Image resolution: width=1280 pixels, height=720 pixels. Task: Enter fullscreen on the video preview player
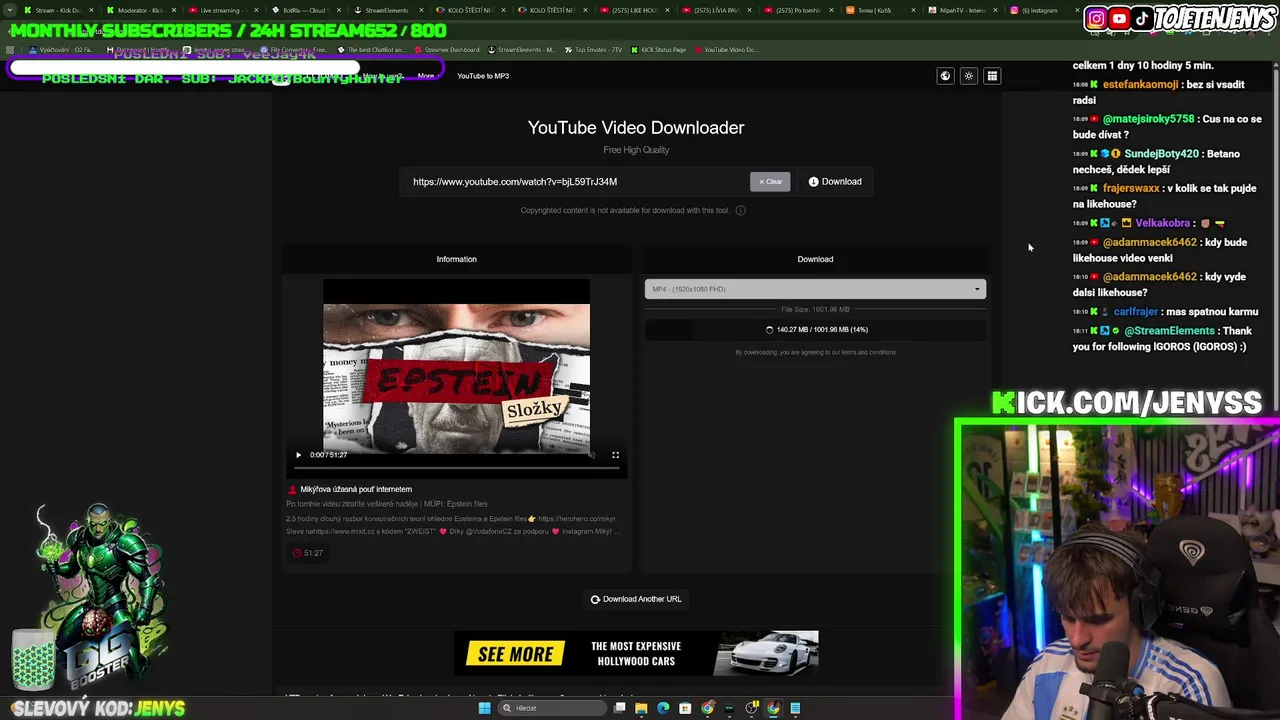[x=615, y=455]
